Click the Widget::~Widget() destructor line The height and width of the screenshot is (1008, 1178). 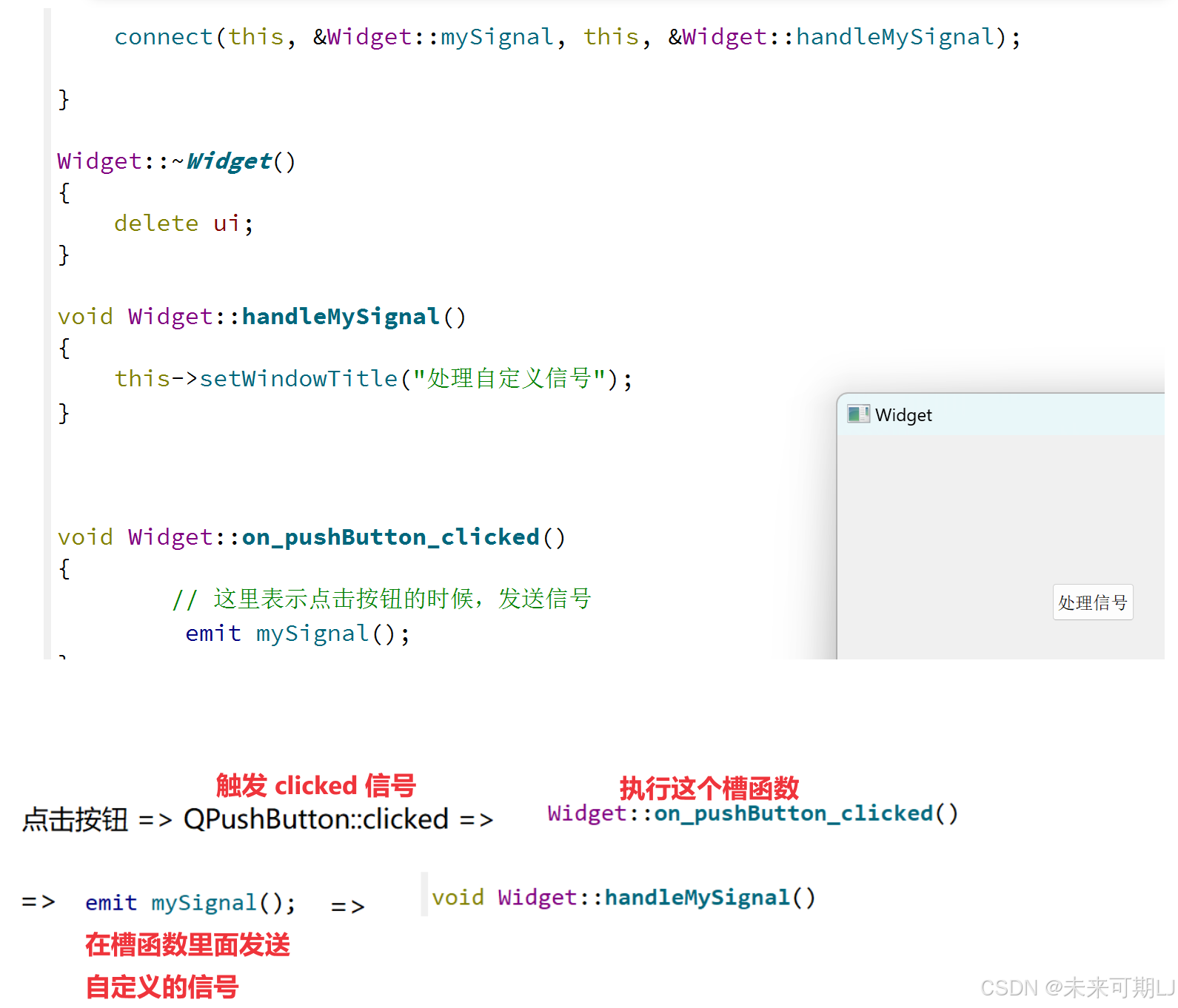[176, 161]
